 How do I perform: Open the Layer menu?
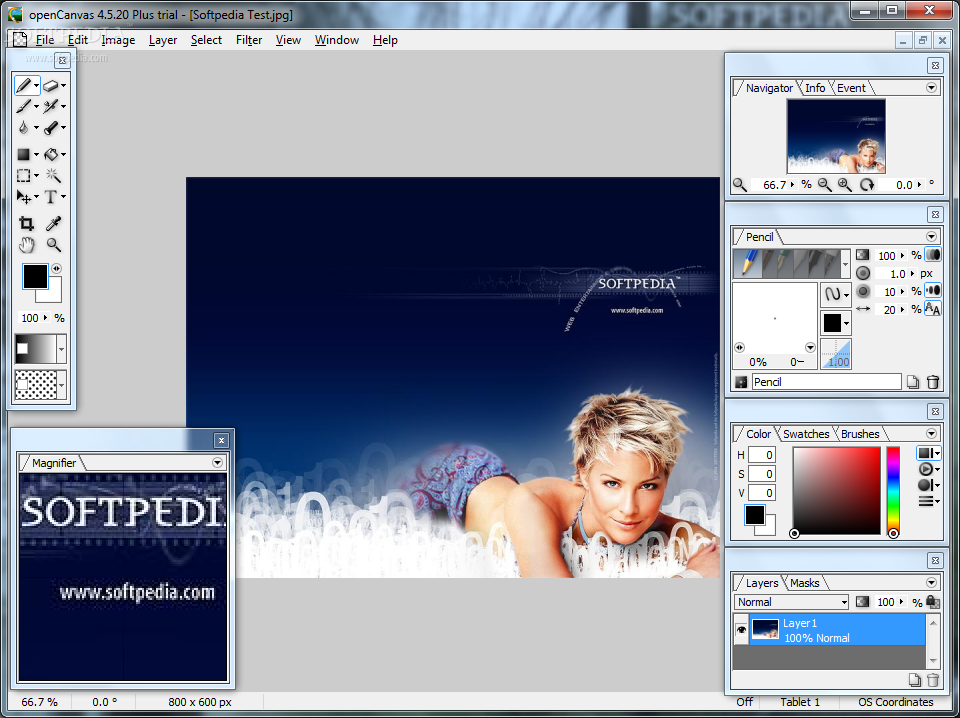coord(163,40)
